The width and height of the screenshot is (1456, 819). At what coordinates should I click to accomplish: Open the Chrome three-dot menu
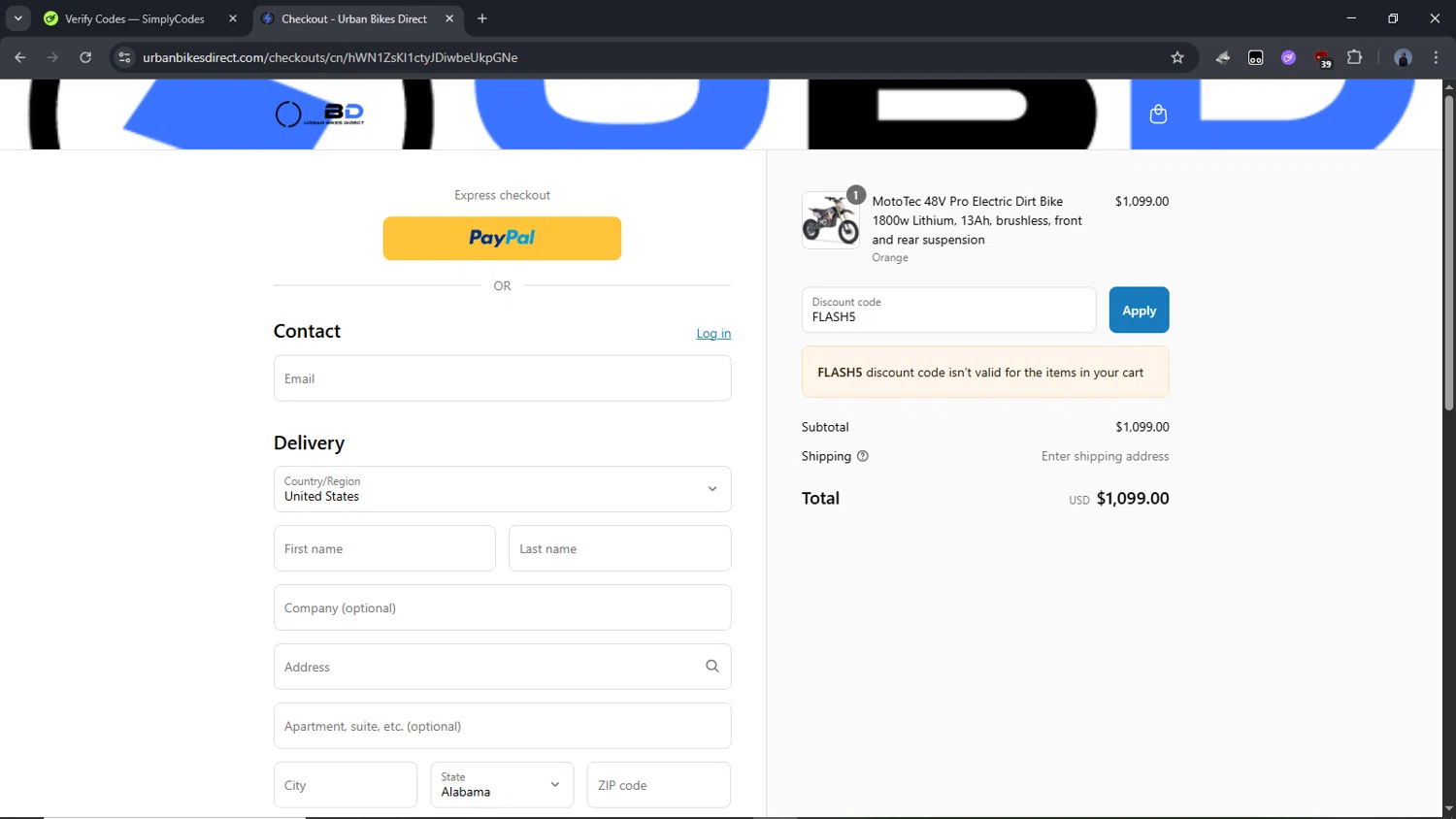pyautogui.click(x=1436, y=57)
